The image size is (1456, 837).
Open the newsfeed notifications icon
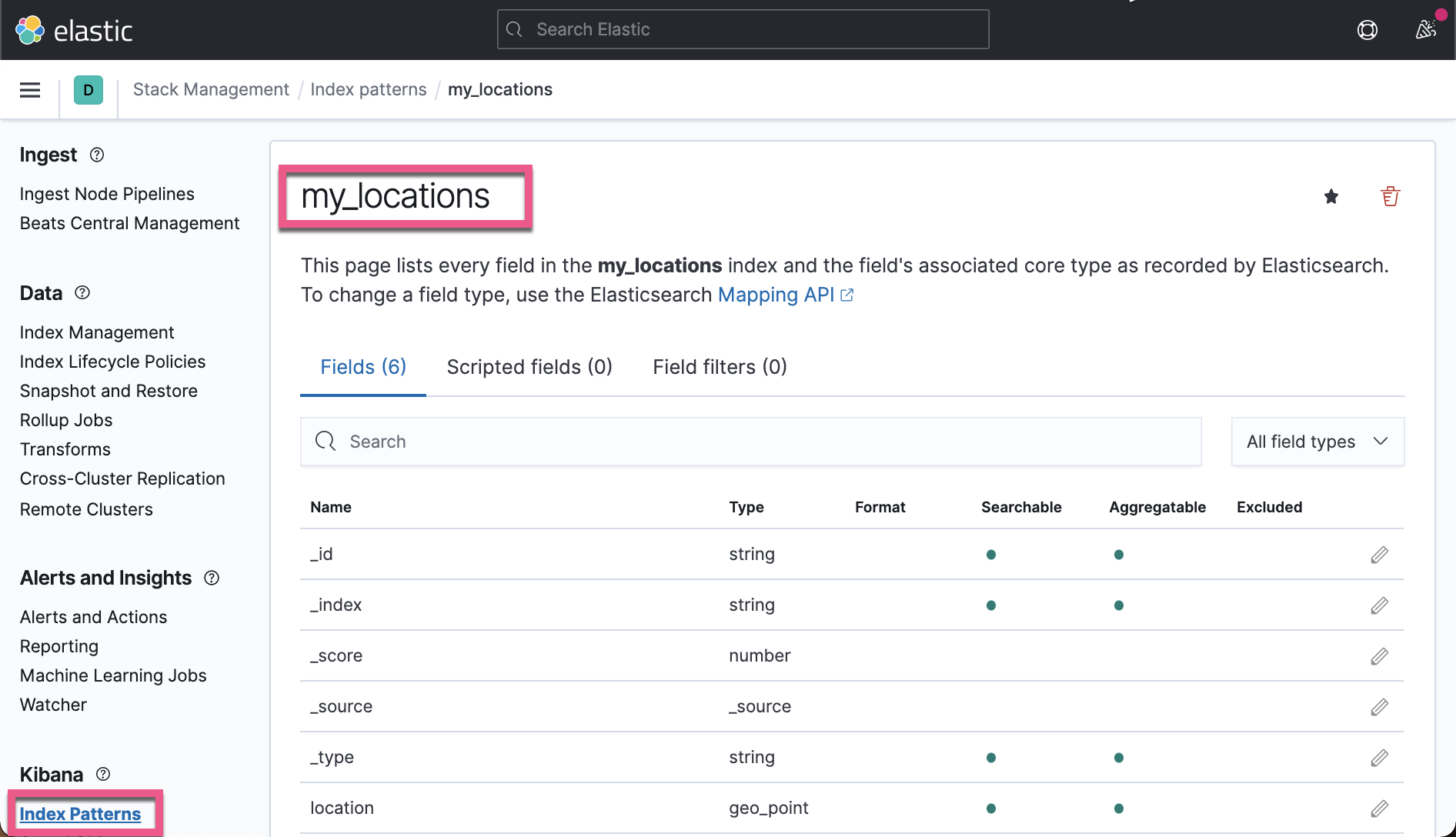[x=1425, y=29]
